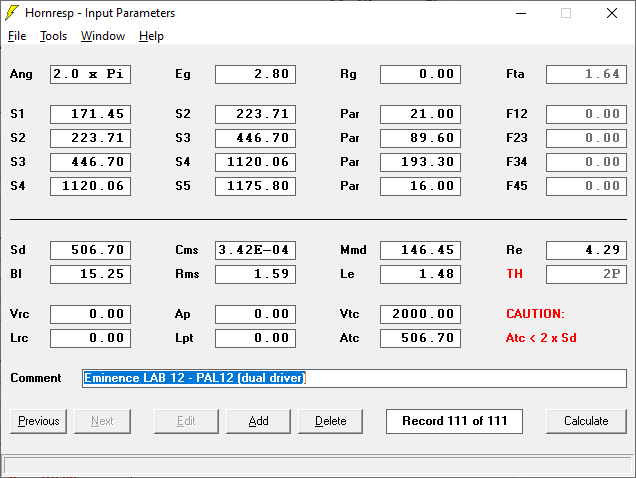
Task: Select the Sd field value 506.70
Action: tap(90, 250)
